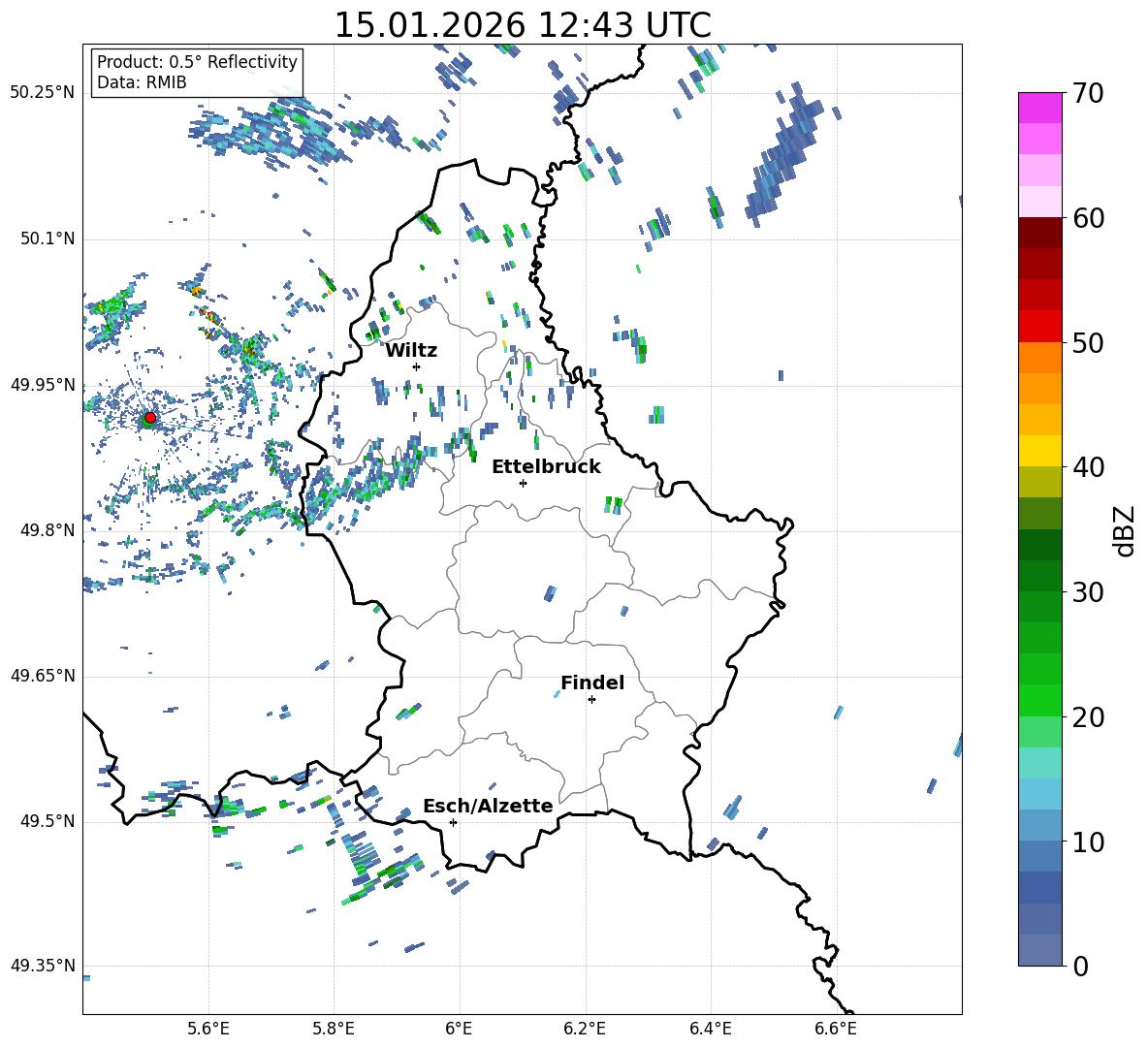Click the 50.25°N latitude label
Viewport: 1148px width, 1048px height.
43,93
